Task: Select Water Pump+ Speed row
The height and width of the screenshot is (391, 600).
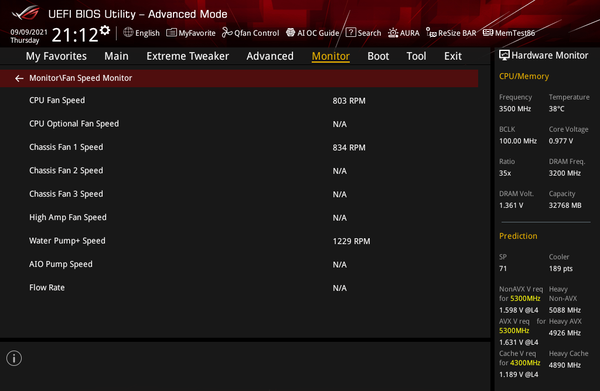Action: click(x=239, y=241)
